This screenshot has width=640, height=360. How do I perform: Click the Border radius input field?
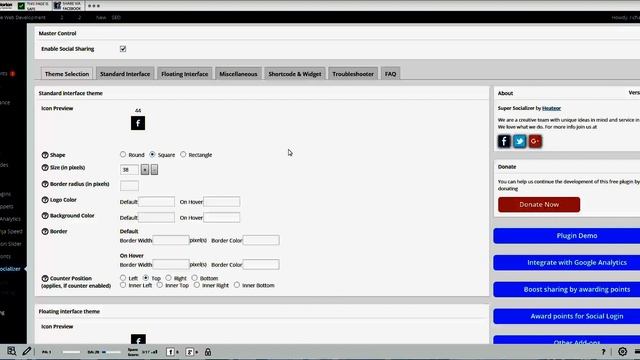click(129, 186)
